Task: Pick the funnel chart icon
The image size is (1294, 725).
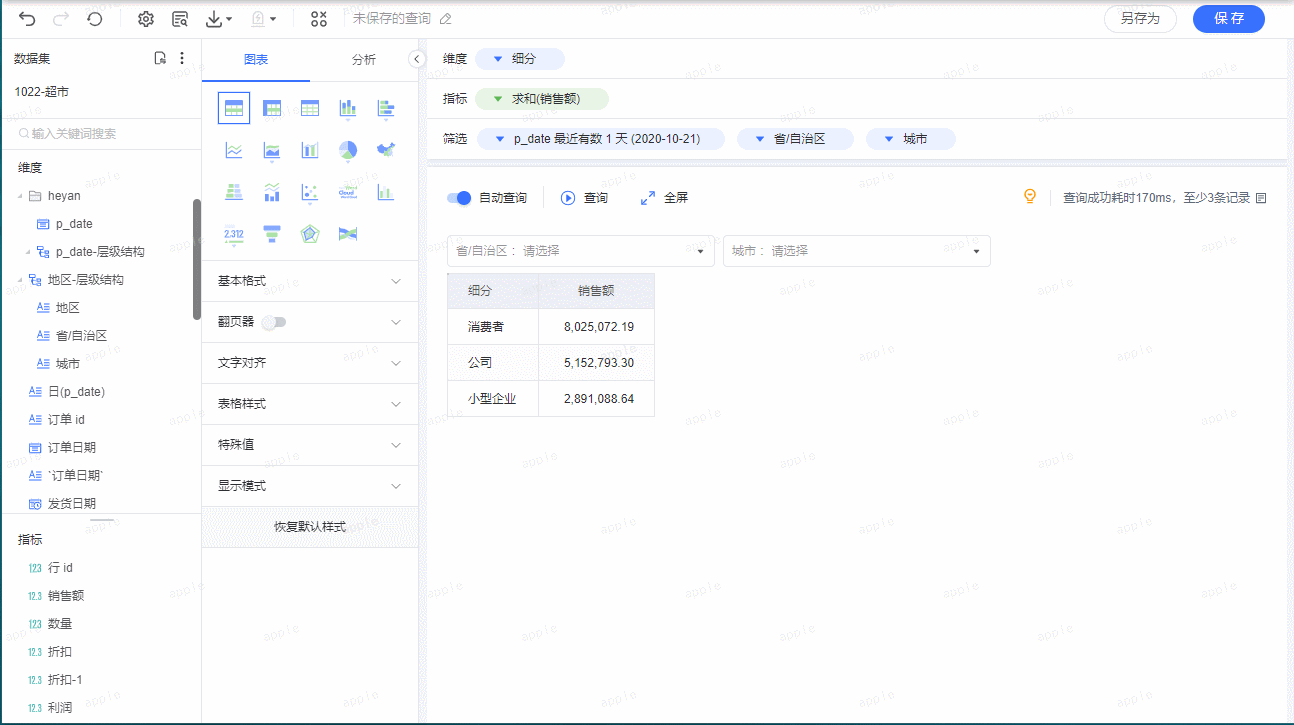Action: (x=272, y=234)
